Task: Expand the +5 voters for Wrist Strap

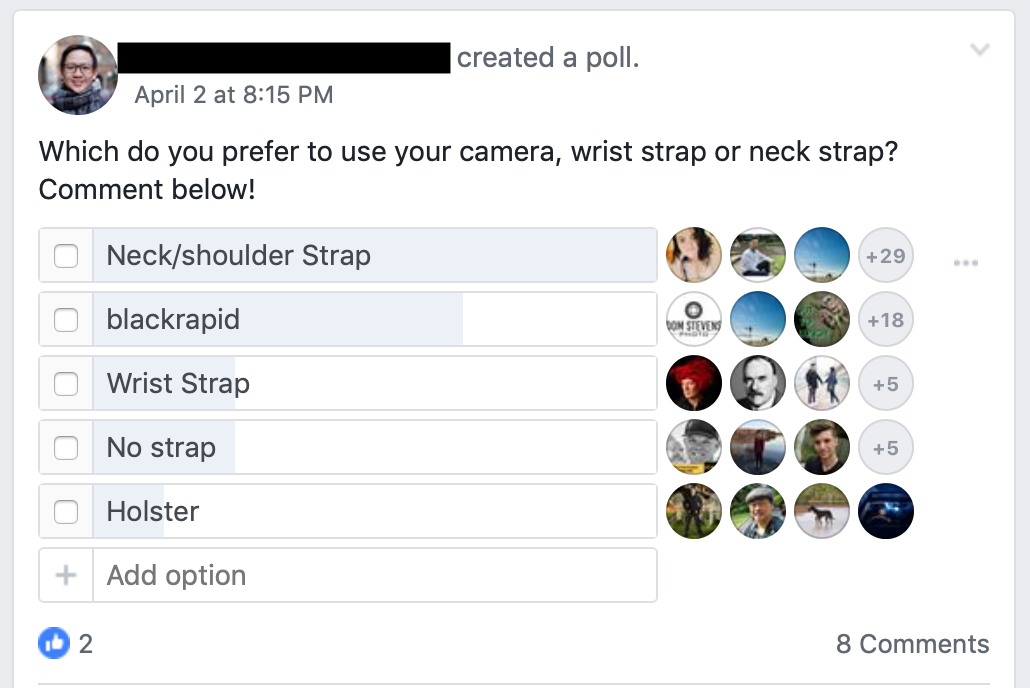Action: tap(886, 384)
